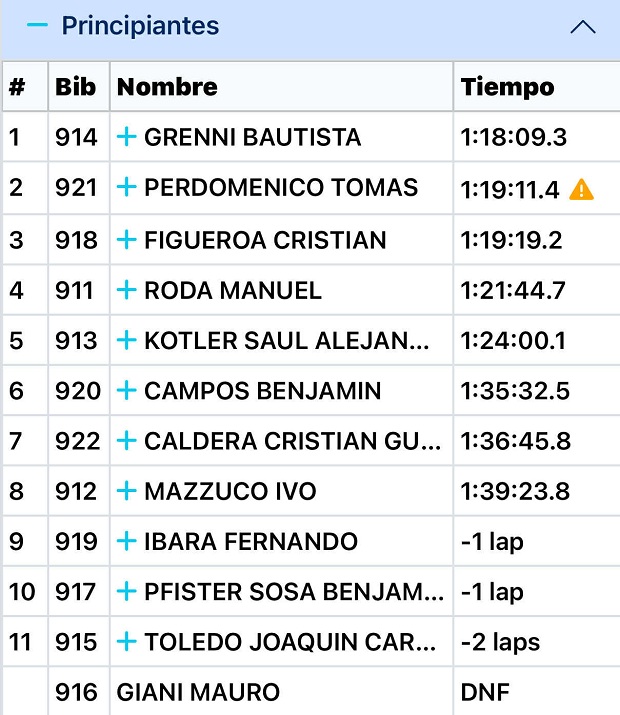620x715 pixels.
Task: Sort by Tiempo column header
Action: click(507, 87)
